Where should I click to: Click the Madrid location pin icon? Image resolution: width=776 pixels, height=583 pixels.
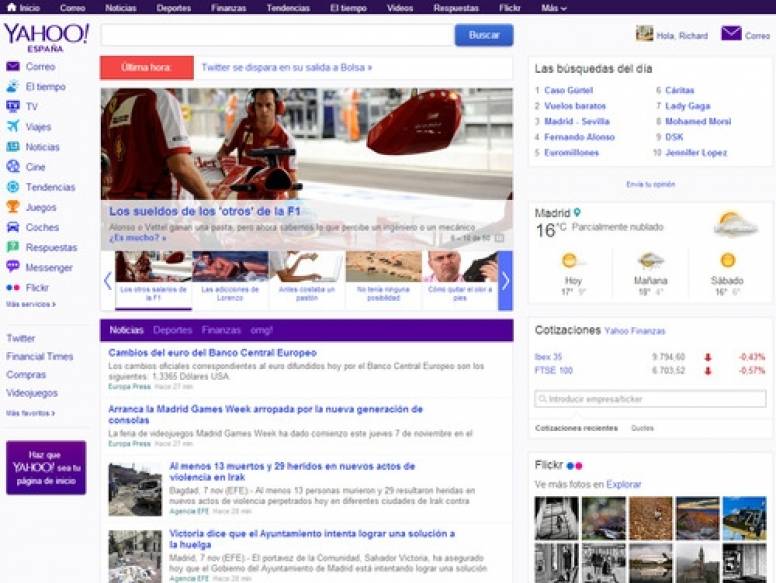click(577, 213)
